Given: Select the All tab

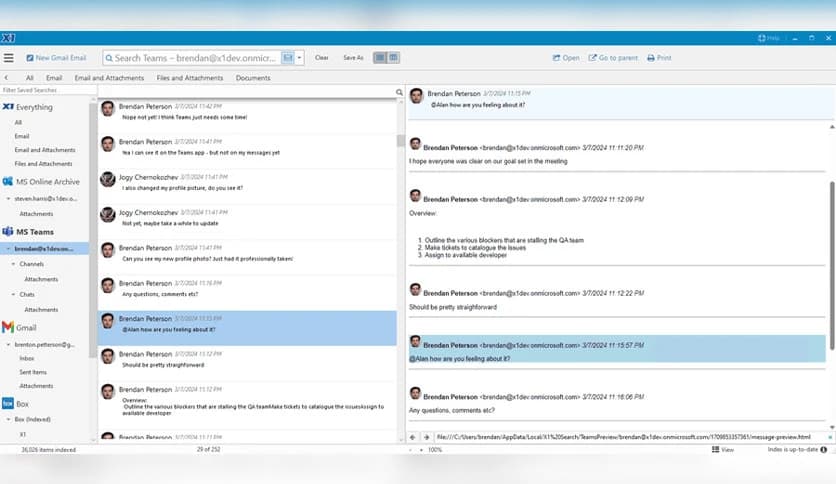Looking at the screenshot, I should tap(30, 78).
